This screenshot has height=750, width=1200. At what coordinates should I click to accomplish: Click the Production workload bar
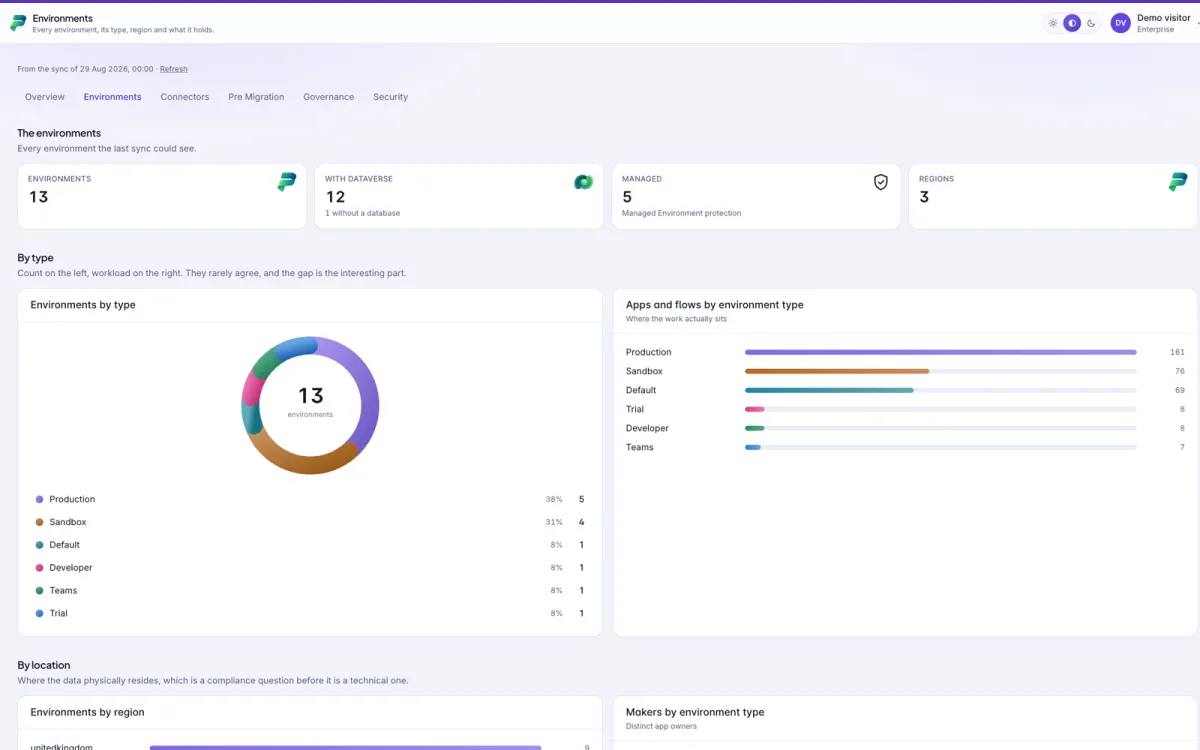coord(941,352)
